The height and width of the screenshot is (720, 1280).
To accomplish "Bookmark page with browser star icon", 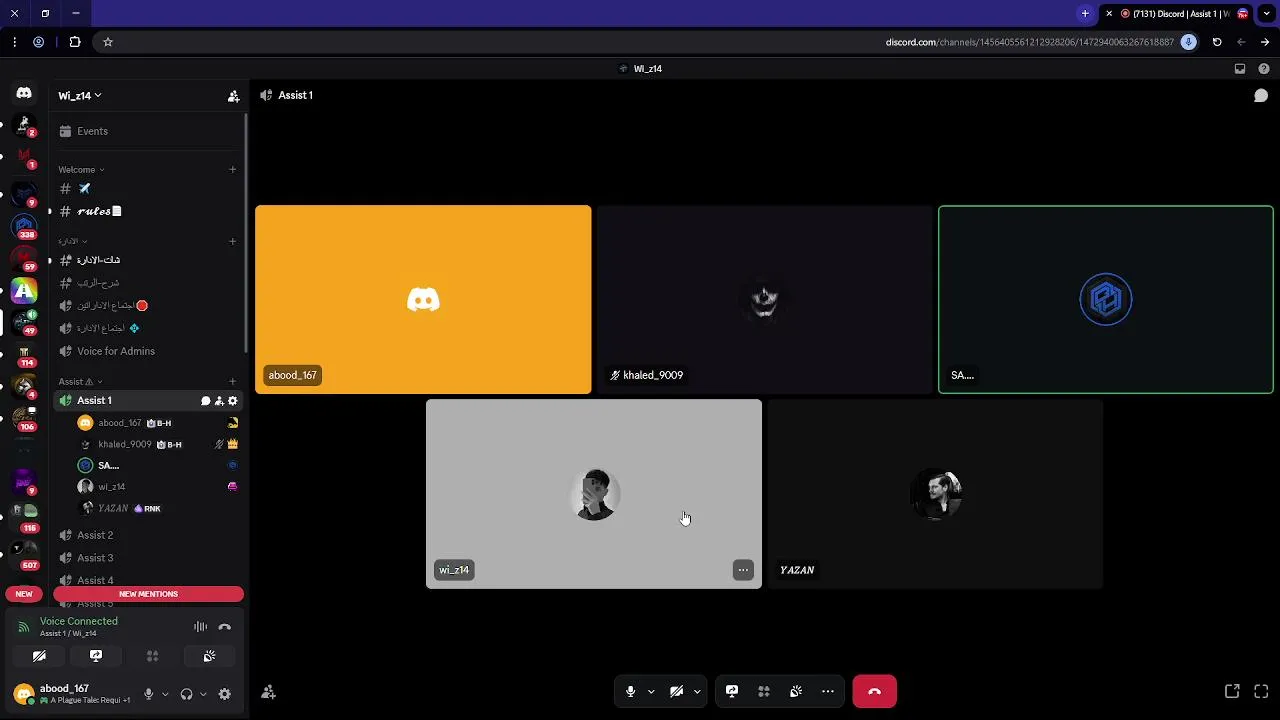I will (108, 42).
